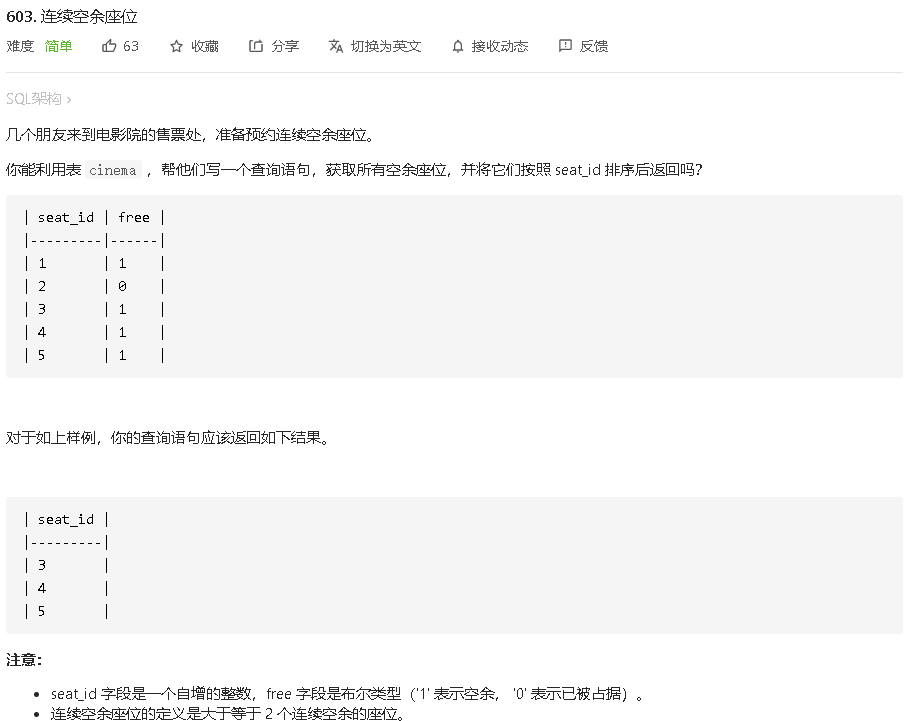Click the inline code word cinema
The width and height of the screenshot is (914, 721).
pos(113,170)
